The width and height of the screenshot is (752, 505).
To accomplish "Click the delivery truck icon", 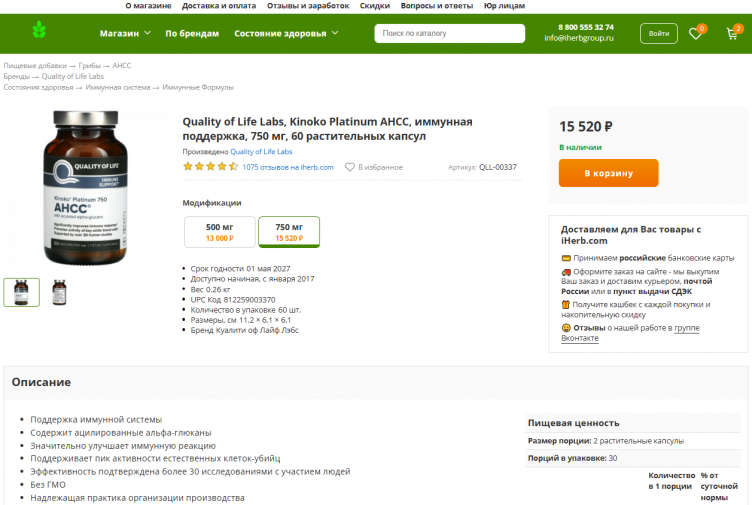I will click(566, 272).
